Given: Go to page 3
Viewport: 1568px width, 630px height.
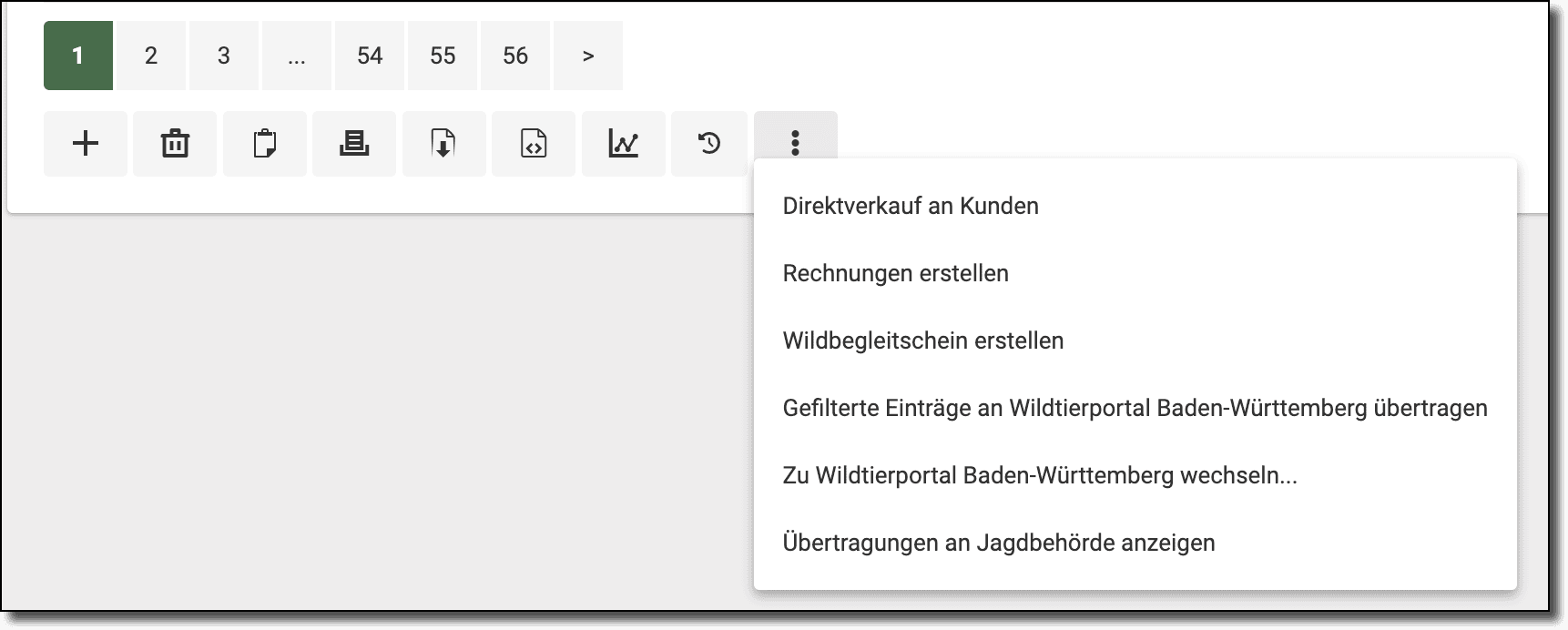Looking at the screenshot, I should click(x=224, y=56).
